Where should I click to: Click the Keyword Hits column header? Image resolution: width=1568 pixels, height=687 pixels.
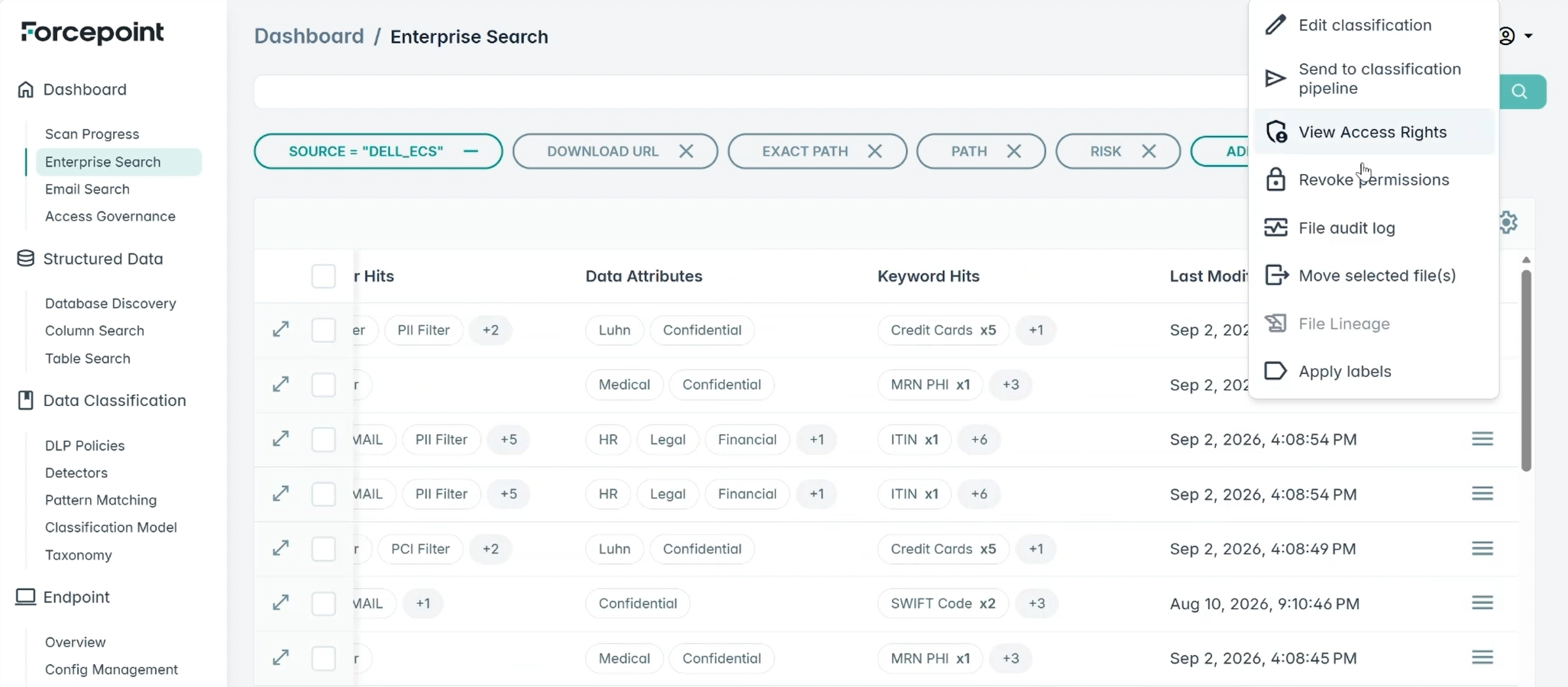pyautogui.click(x=928, y=276)
